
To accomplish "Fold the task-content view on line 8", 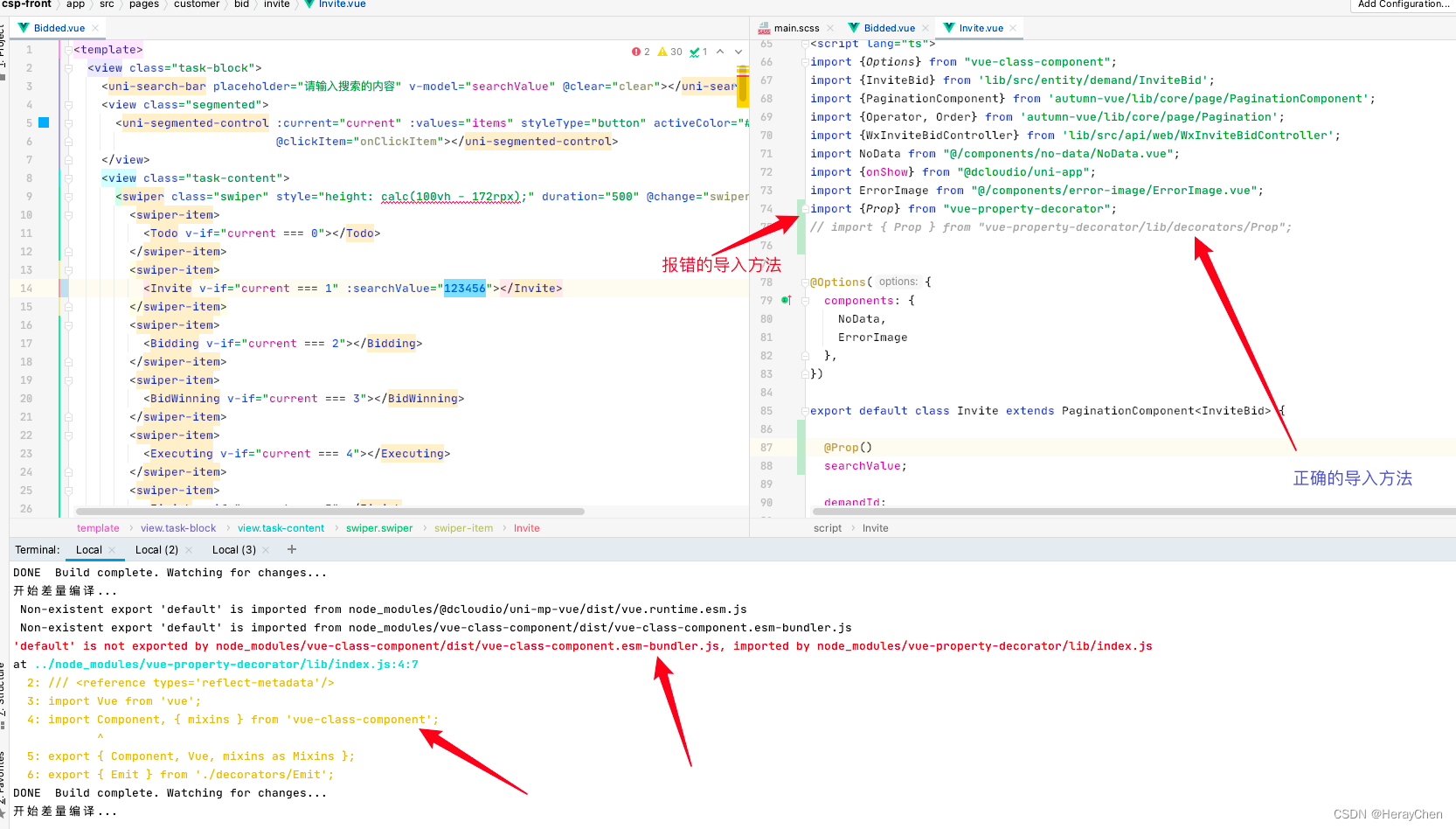I will point(67,178).
